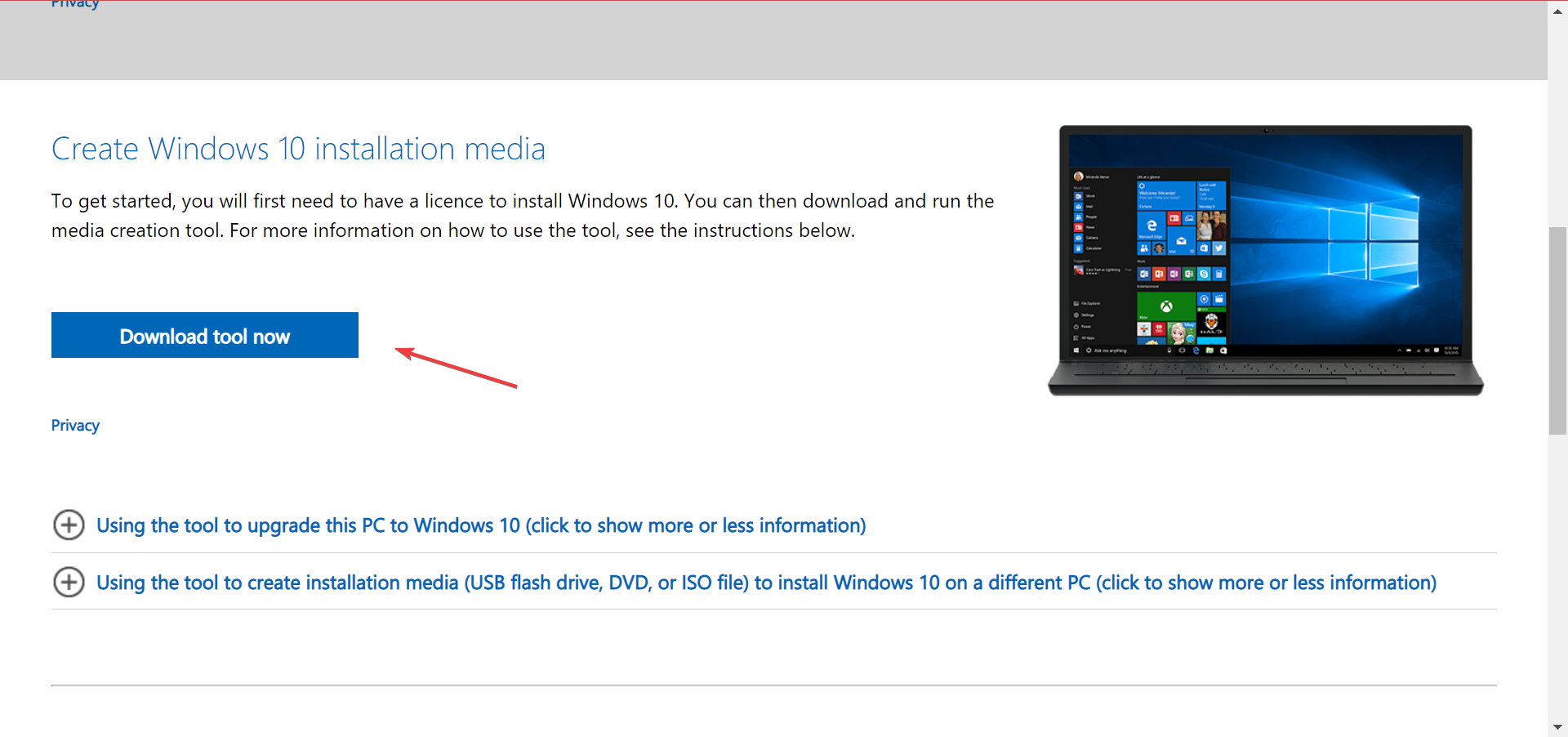Image resolution: width=1568 pixels, height=737 pixels.
Task: Click the scrollbar up arrow
Action: [1557, 11]
